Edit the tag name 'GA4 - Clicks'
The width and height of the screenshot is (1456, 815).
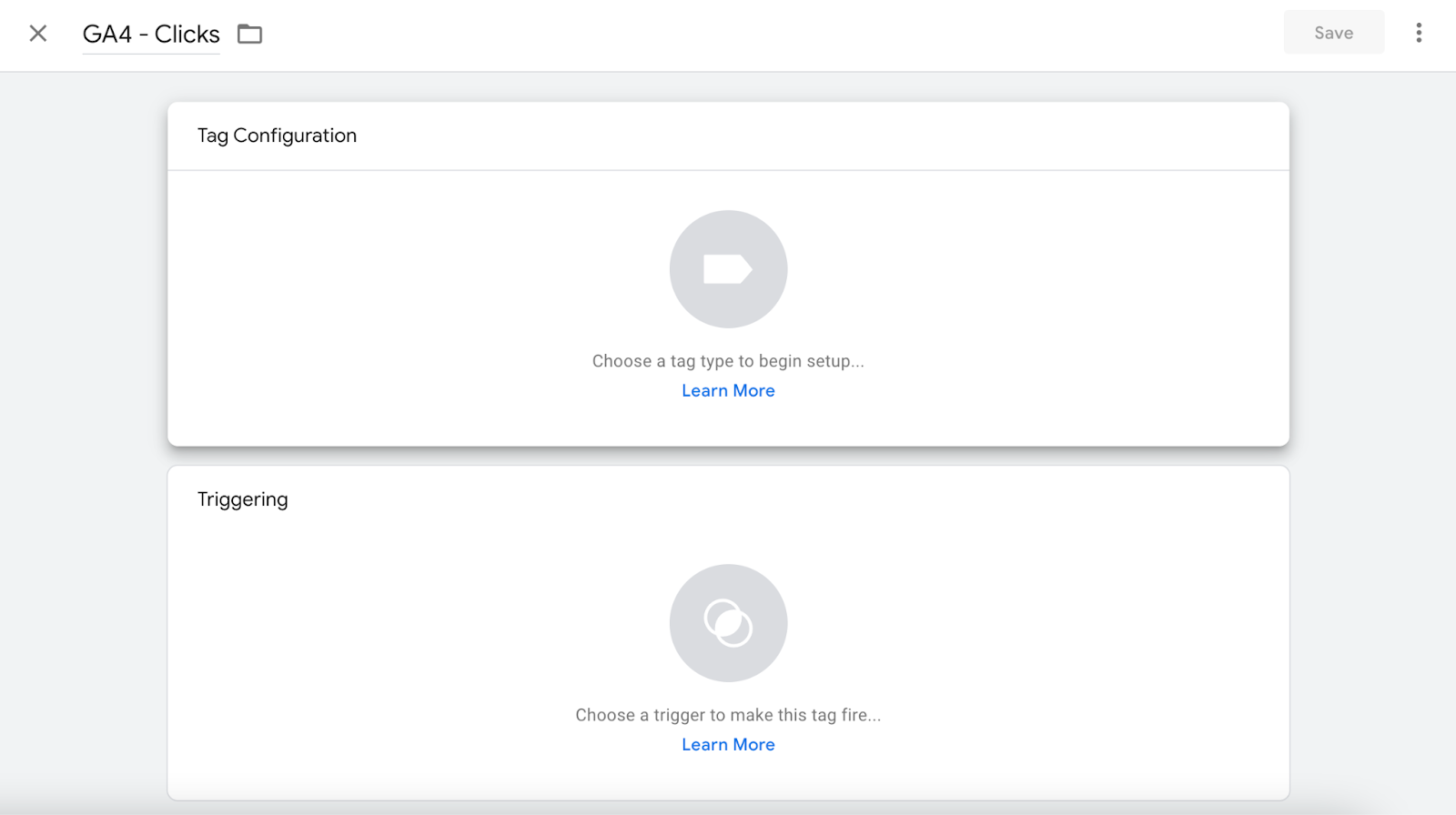151,35
